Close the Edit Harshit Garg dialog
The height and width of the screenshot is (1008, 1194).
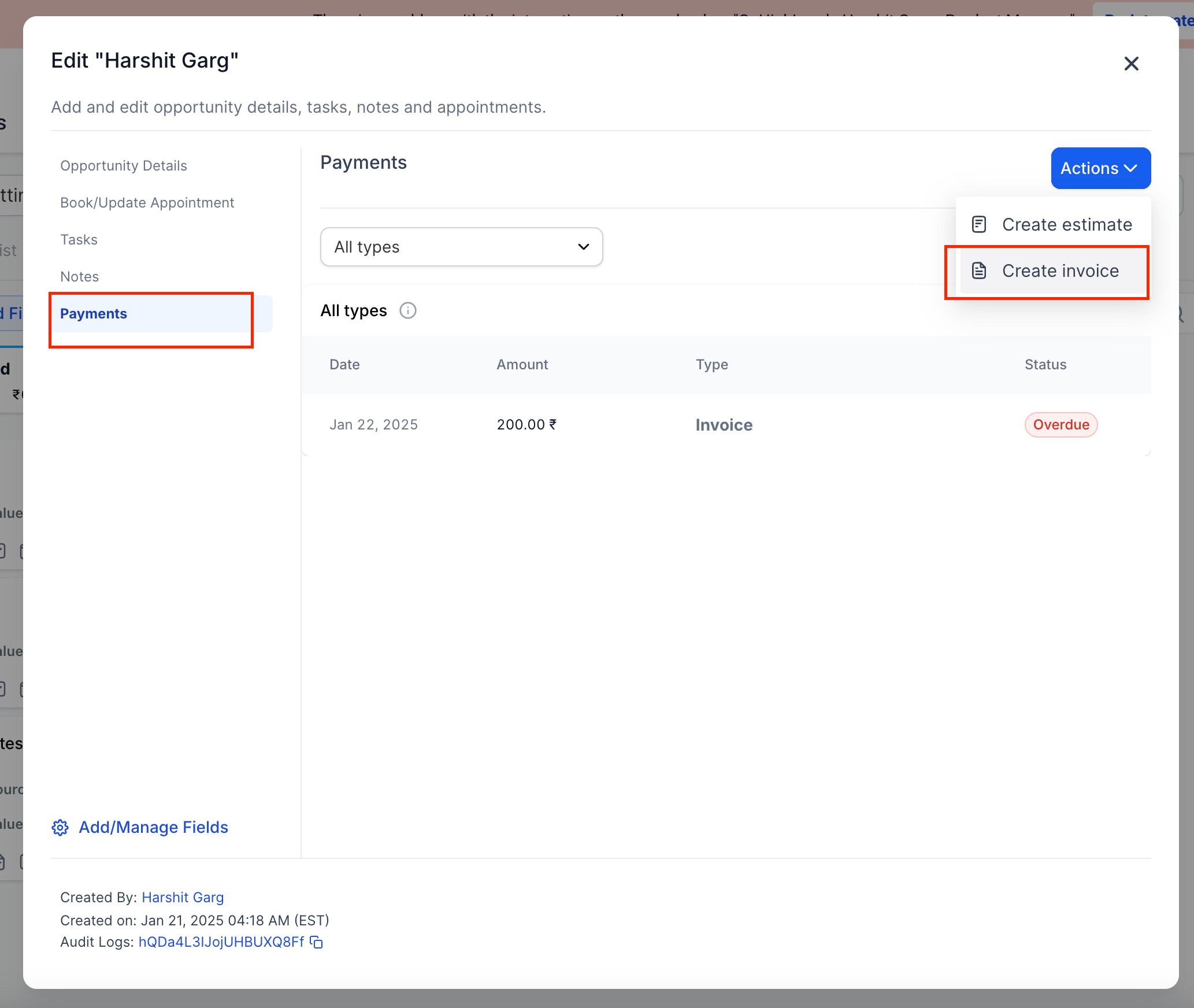click(x=1131, y=64)
